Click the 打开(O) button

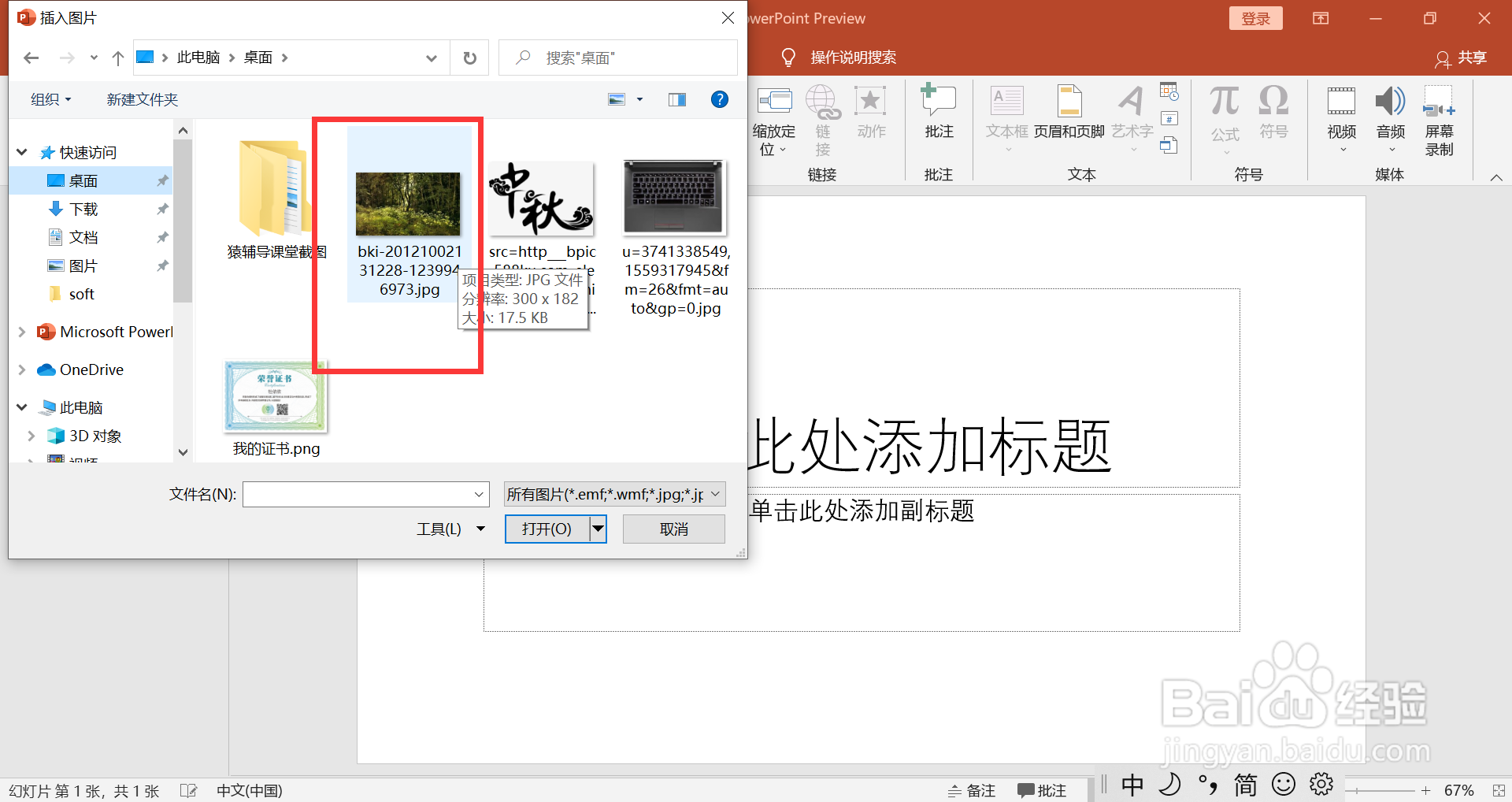[x=547, y=529]
